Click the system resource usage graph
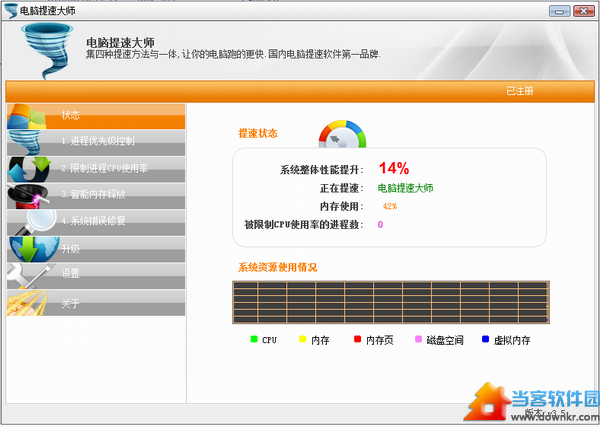Image resolution: width=600 pixels, height=427 pixels. pyautogui.click(x=391, y=302)
